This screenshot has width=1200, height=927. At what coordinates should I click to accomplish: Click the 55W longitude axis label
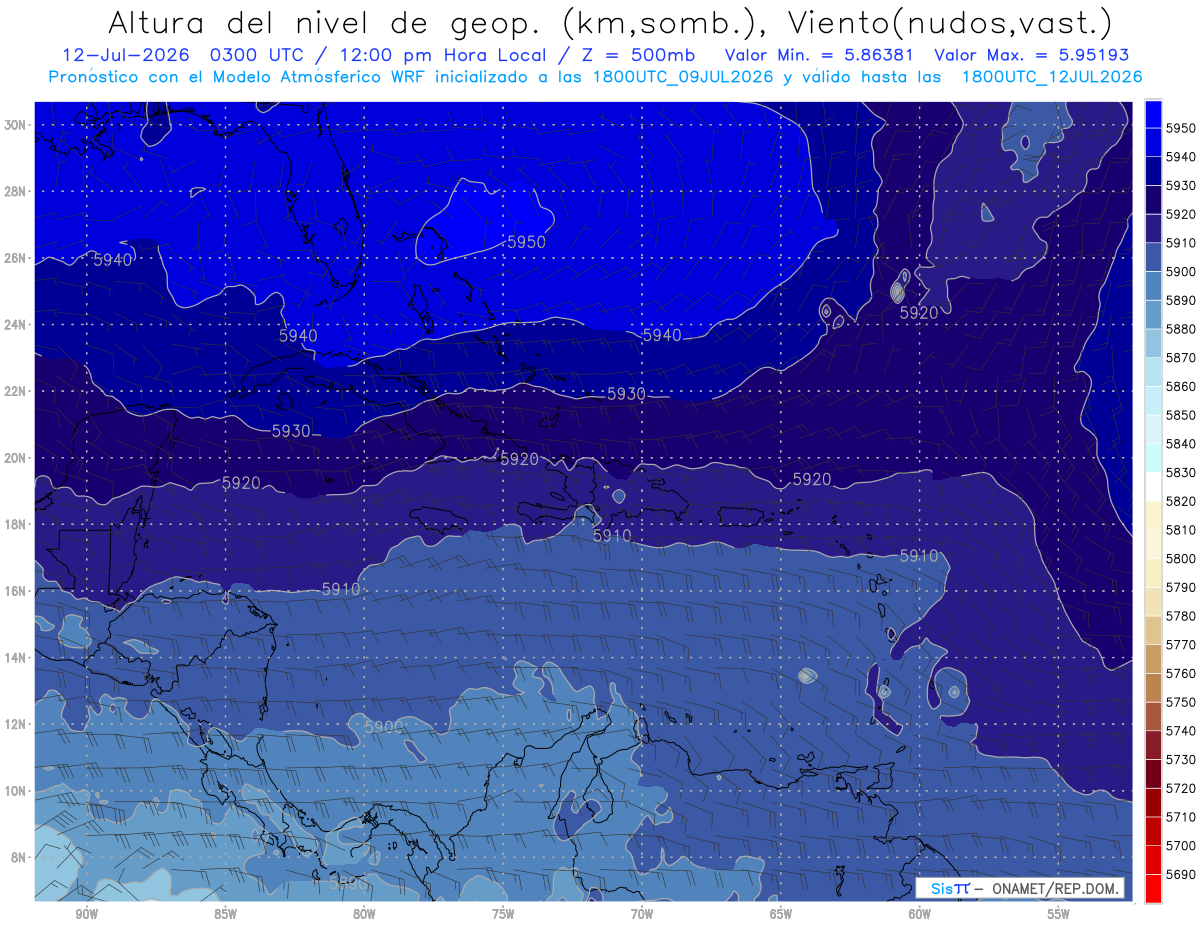click(1059, 915)
